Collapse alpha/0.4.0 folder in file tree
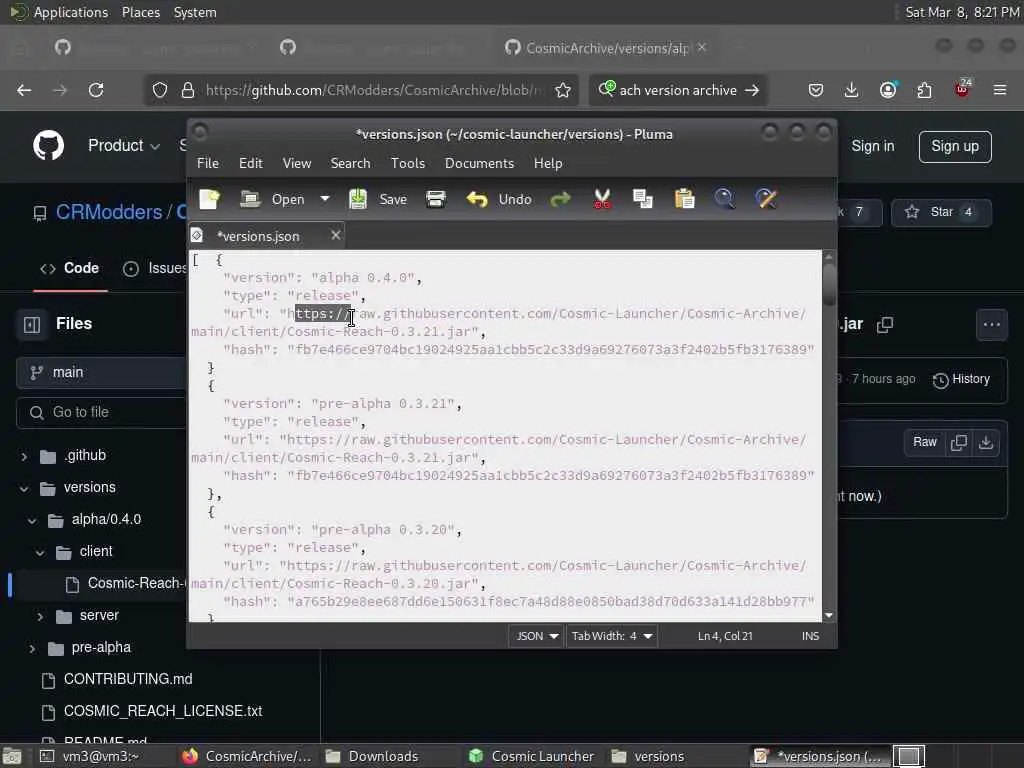Viewport: 1024px width, 768px height. click(32, 520)
